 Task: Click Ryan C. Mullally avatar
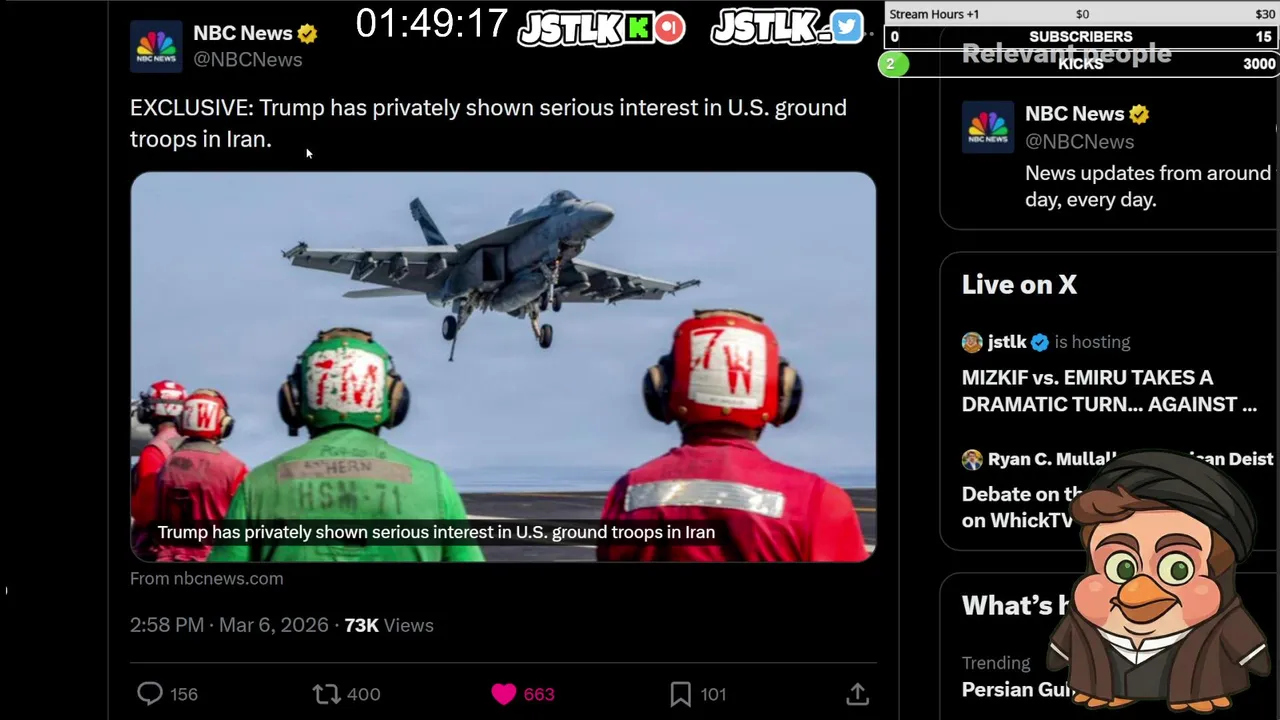coord(972,460)
